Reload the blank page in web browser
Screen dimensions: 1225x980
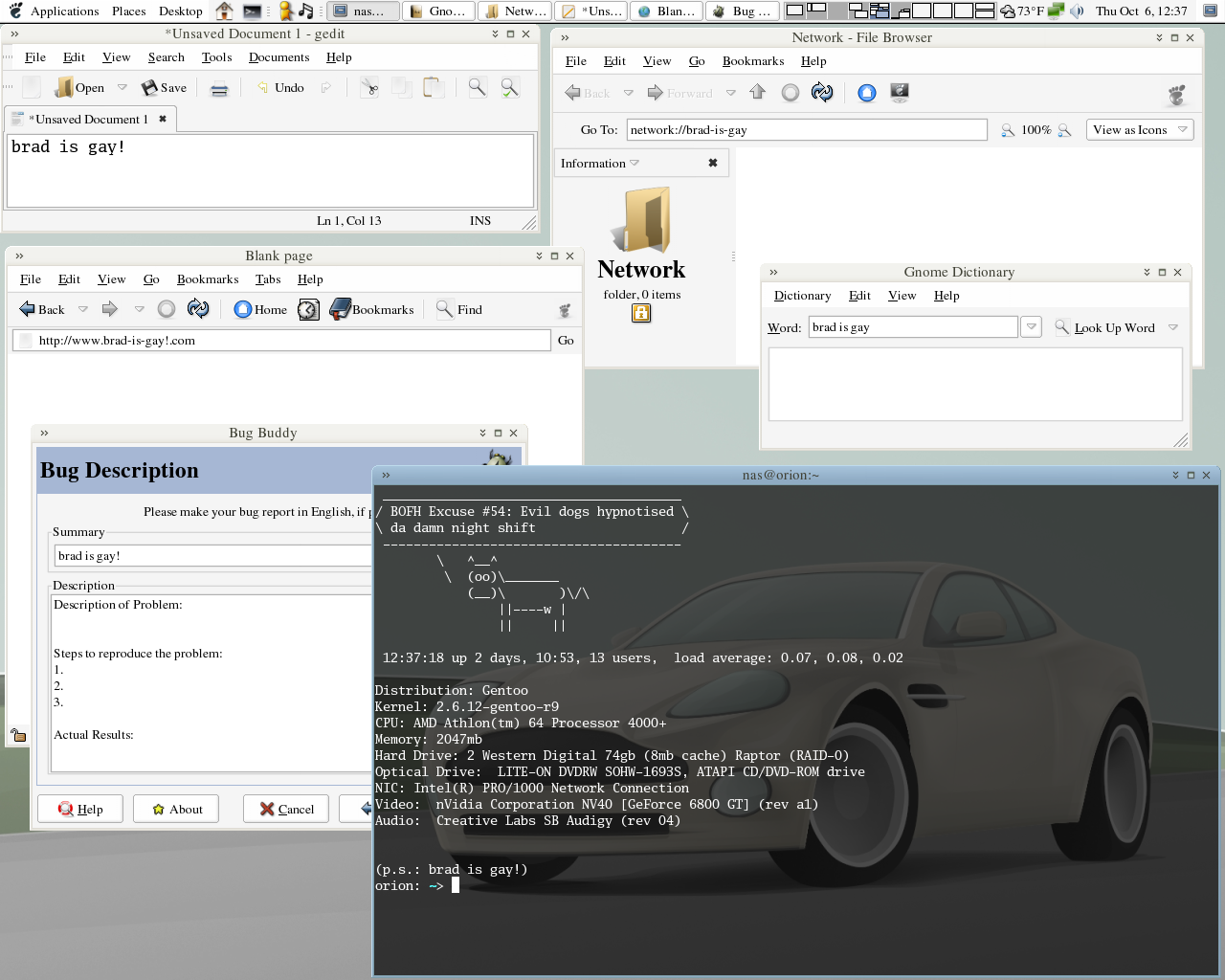pos(198,308)
